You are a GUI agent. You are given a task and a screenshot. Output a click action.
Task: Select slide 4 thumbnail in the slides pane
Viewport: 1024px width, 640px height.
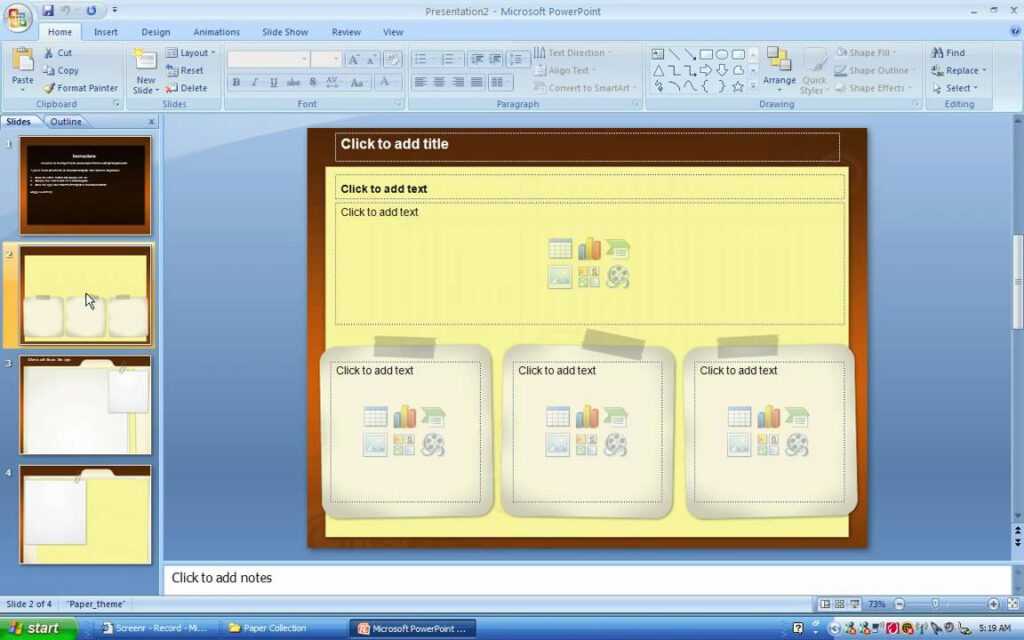pos(85,515)
